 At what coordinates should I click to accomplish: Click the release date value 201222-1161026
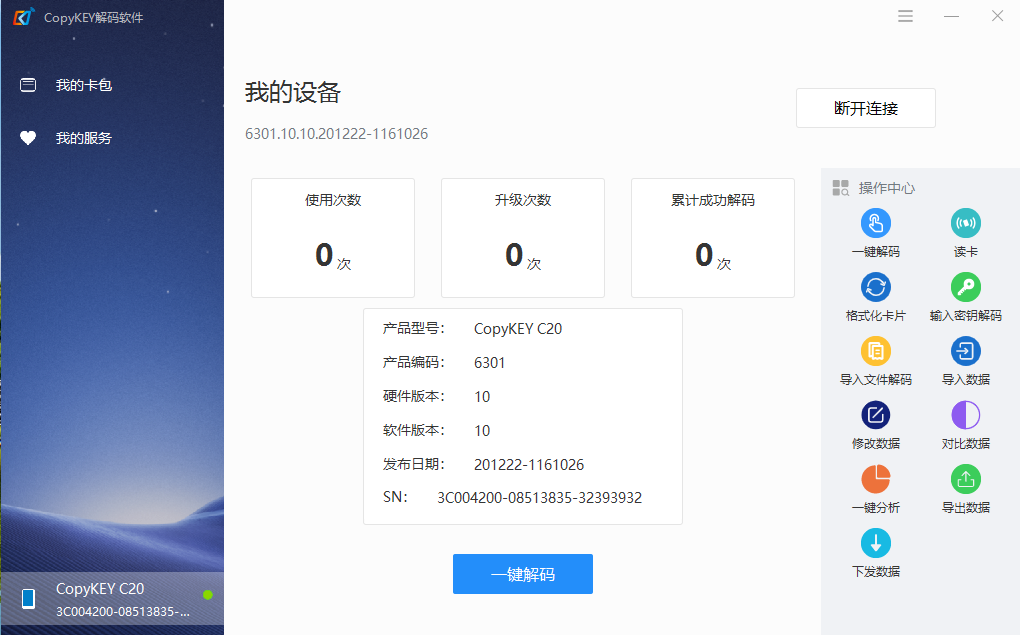(529, 465)
